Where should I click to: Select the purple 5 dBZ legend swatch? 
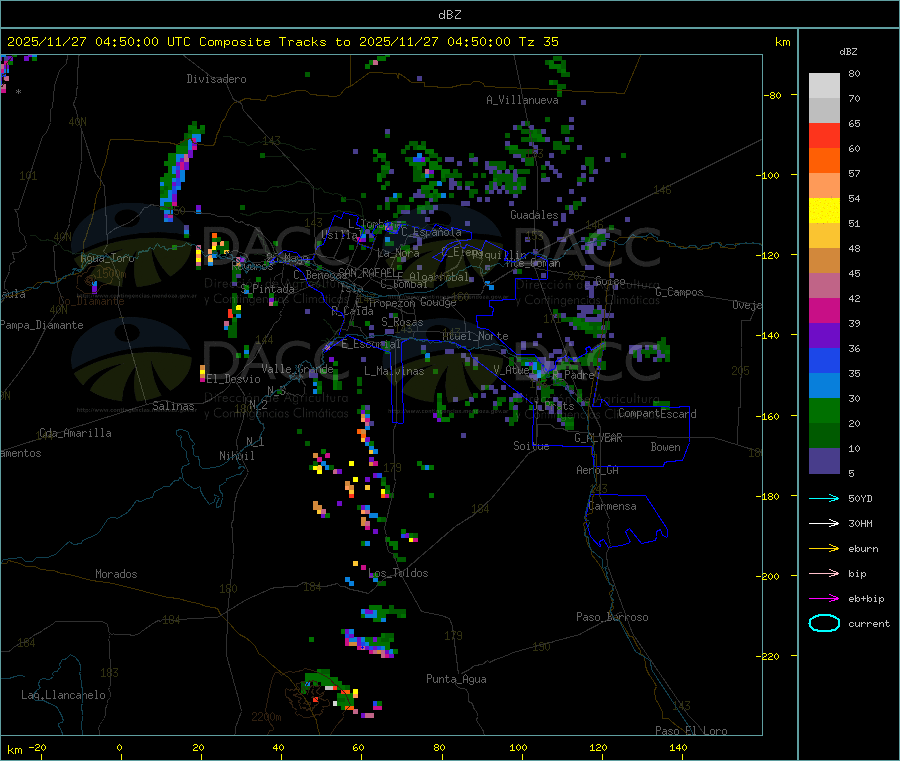(824, 460)
